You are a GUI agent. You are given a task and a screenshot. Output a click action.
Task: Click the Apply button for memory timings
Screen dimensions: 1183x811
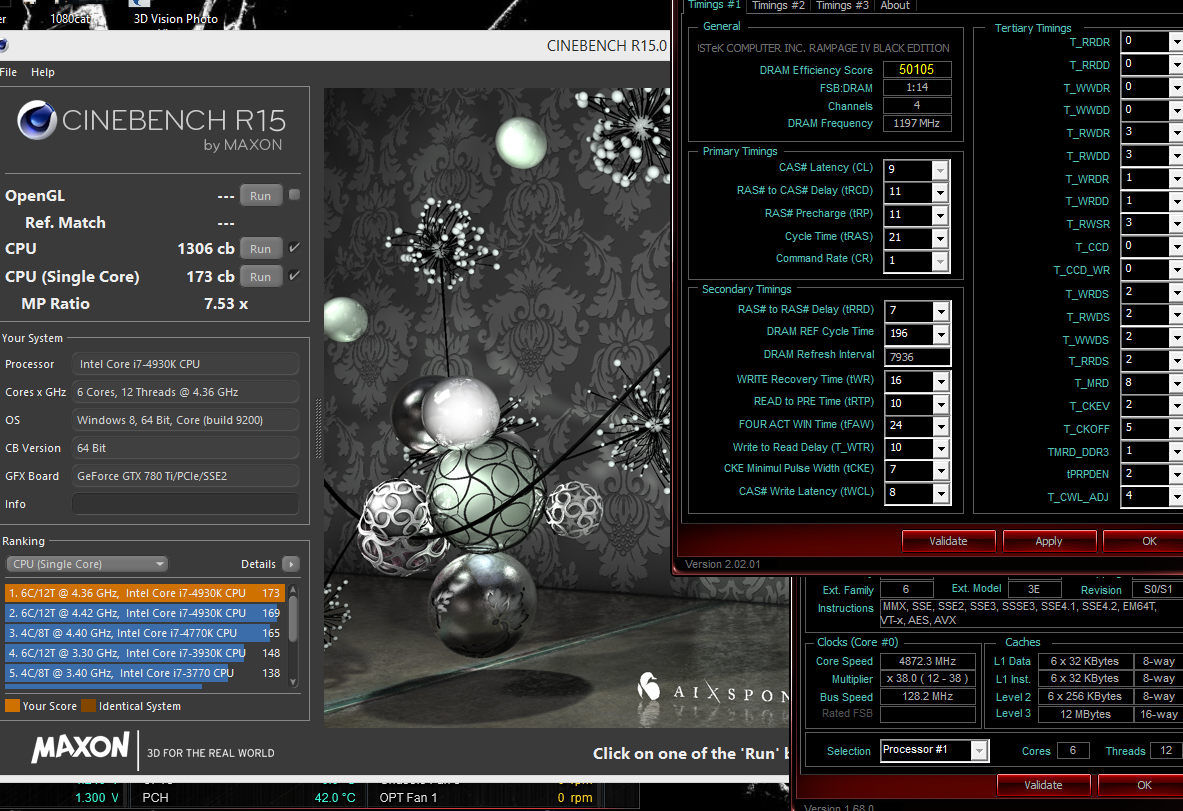[x=1048, y=541]
